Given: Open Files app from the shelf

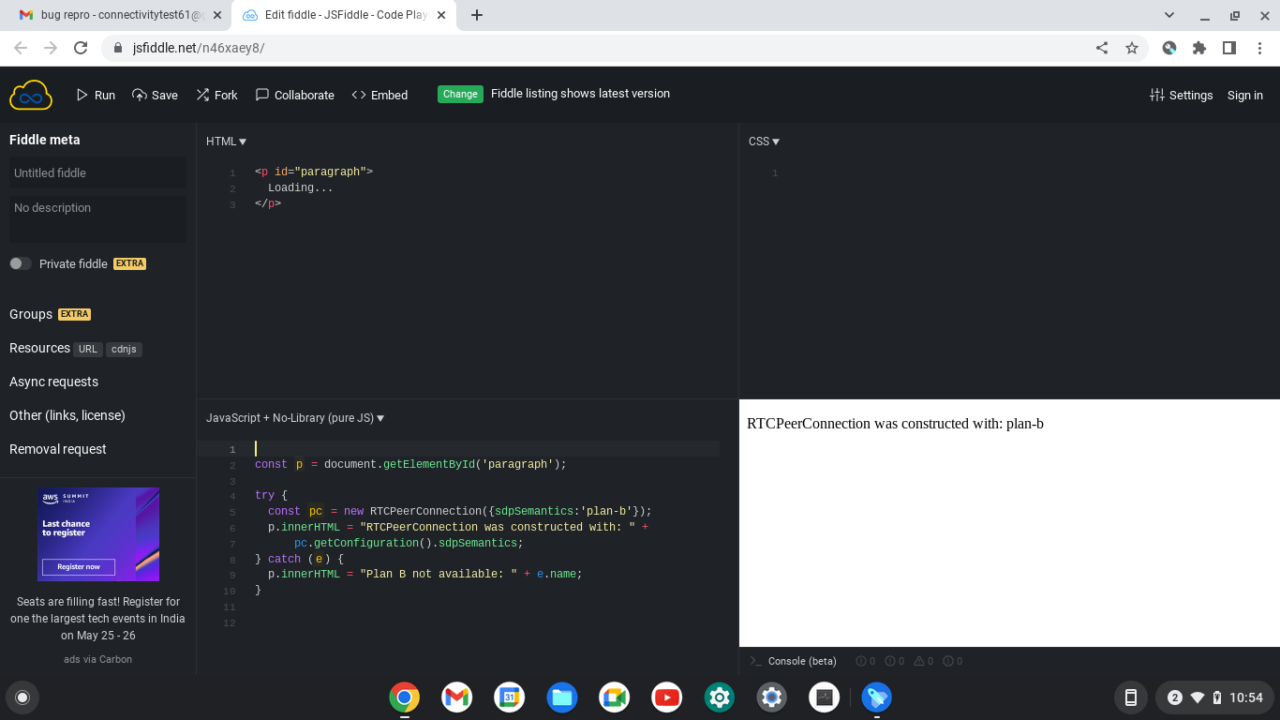Looking at the screenshot, I should [562, 697].
